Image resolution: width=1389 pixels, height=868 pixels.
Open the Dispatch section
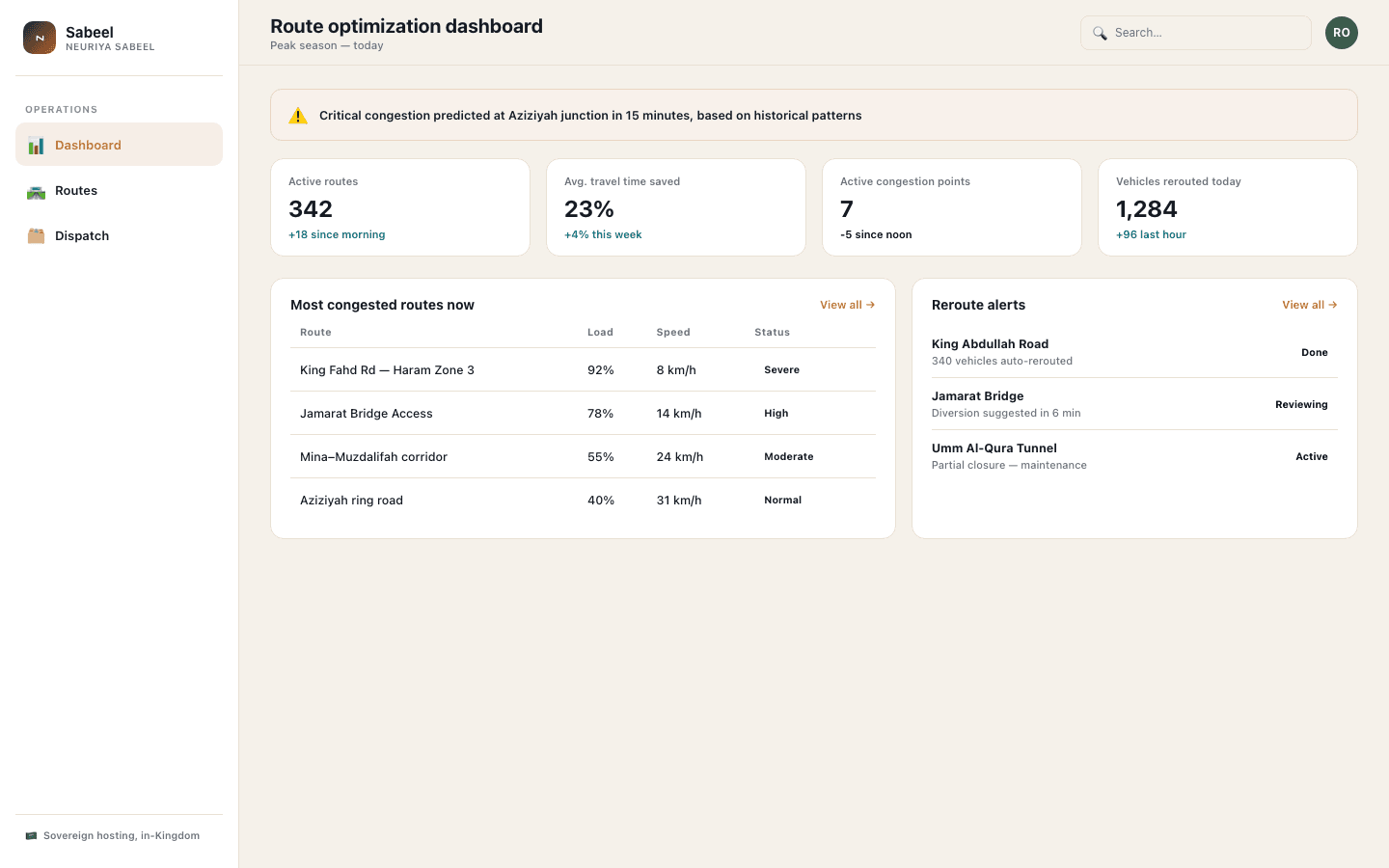click(x=119, y=235)
